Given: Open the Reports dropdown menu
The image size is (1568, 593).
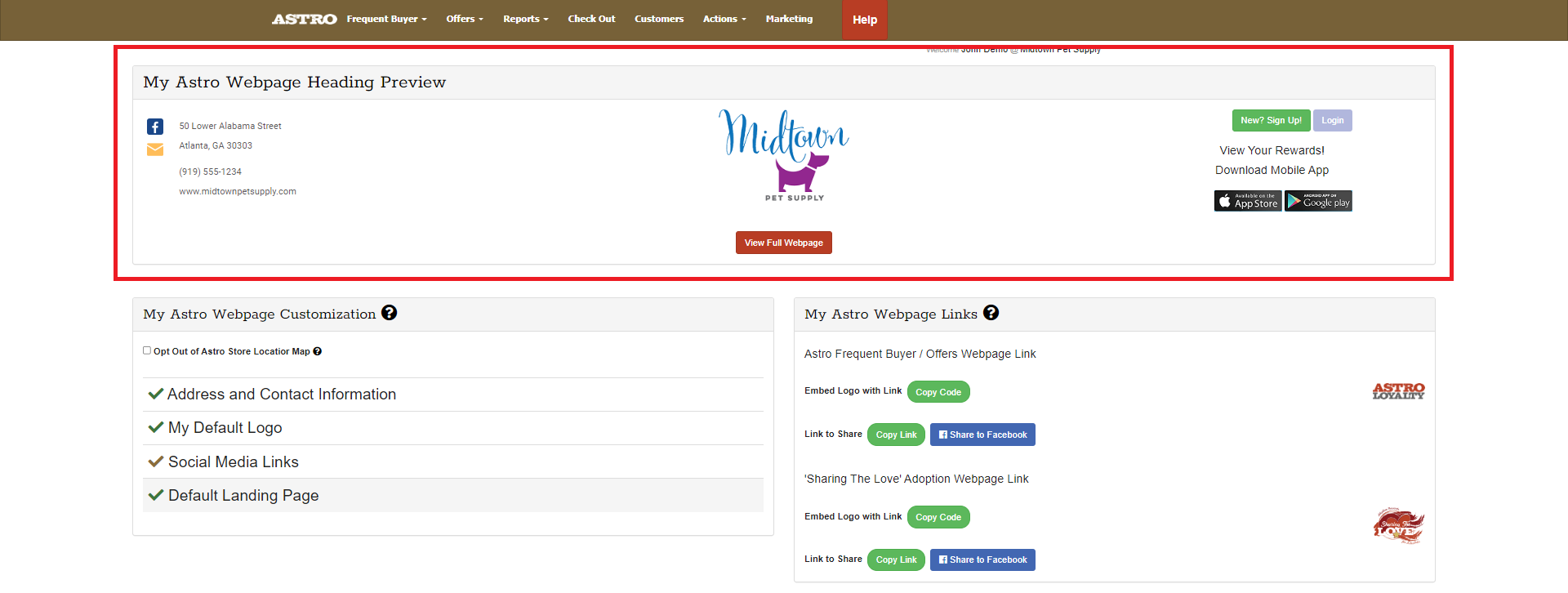Looking at the screenshot, I should click(x=525, y=19).
